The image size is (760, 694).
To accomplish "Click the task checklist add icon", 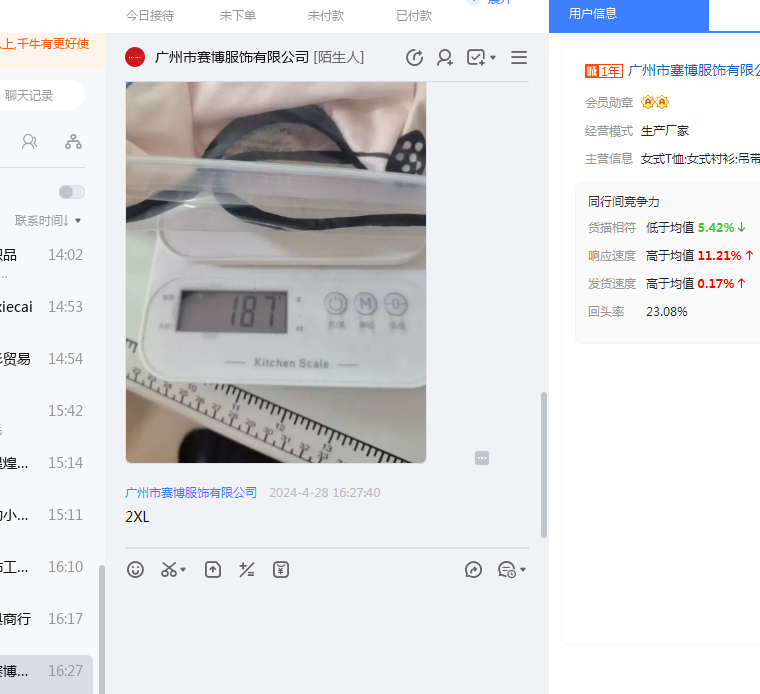I will point(476,58).
